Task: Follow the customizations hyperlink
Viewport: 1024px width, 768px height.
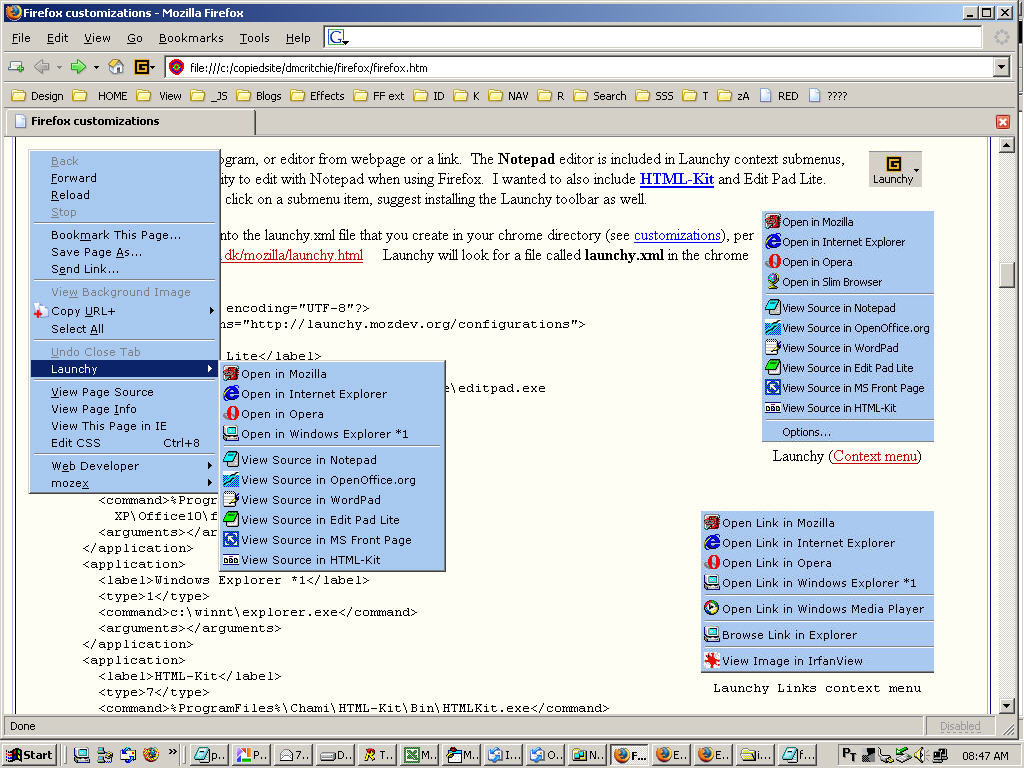Action: coord(677,235)
